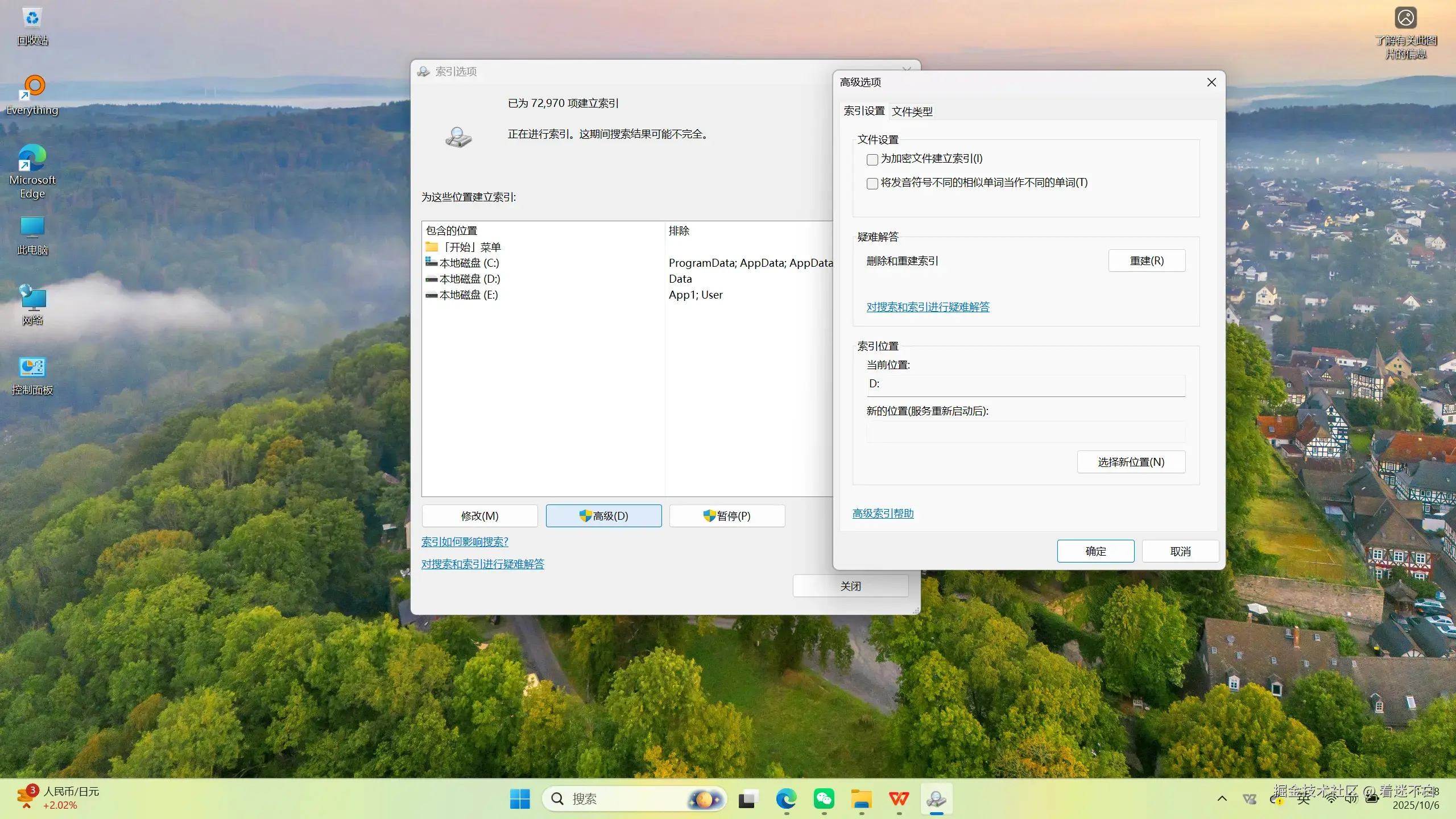Image resolution: width=1456 pixels, height=819 pixels.
Task: Enable indexing of encrypted files checkbox
Action: point(872,160)
